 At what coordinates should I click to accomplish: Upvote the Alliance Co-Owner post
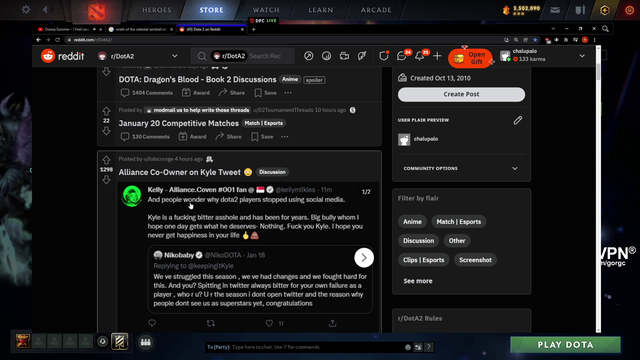[106, 160]
